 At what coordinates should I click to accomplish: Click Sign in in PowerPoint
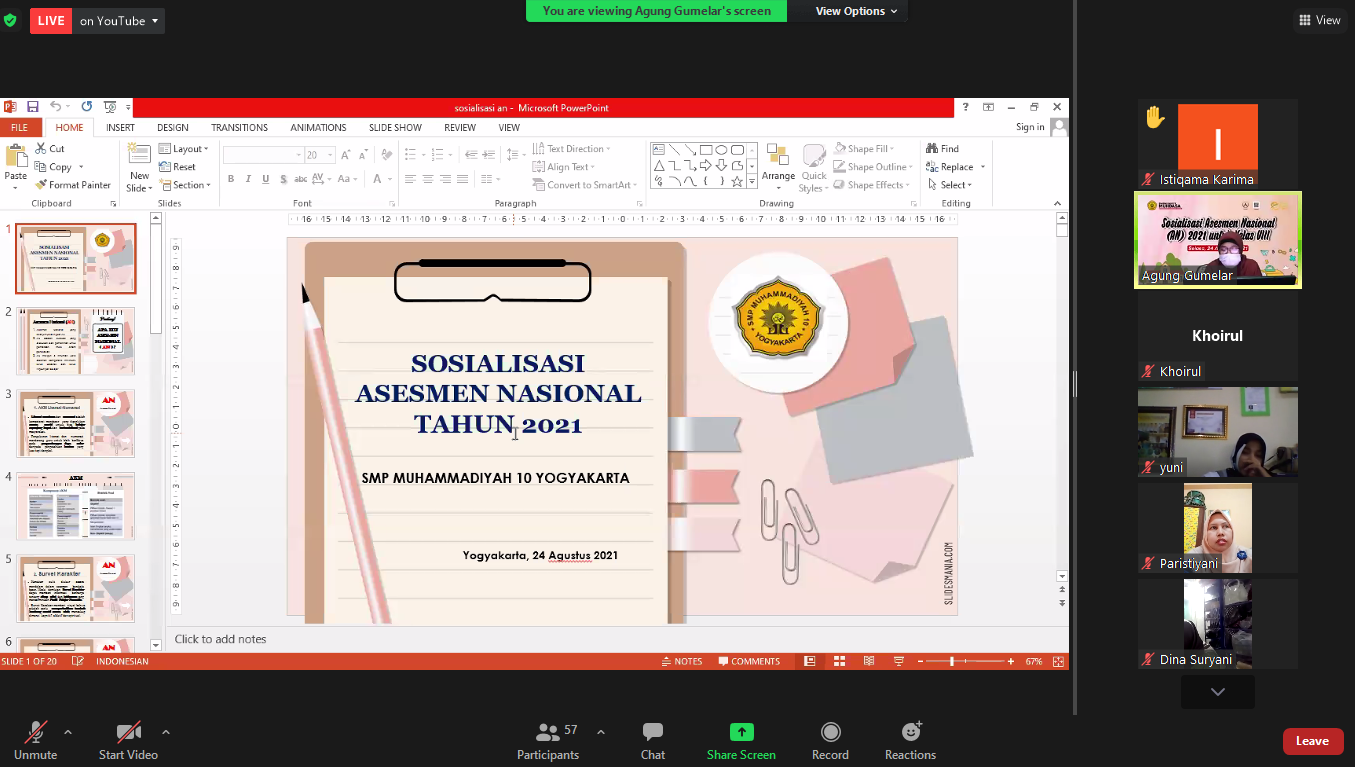pos(1030,127)
